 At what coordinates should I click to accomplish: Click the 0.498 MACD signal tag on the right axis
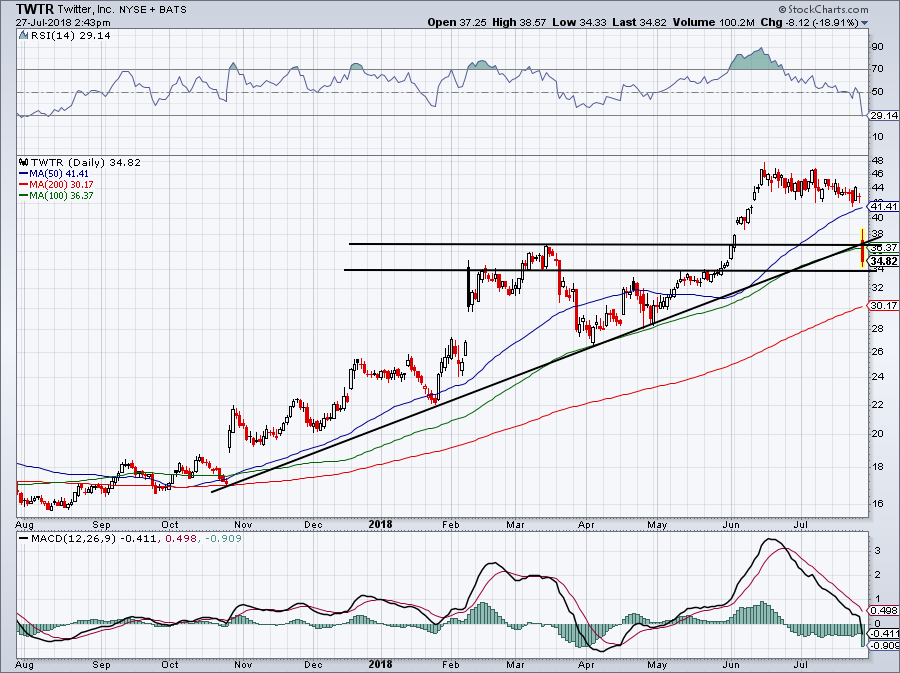pyautogui.click(x=884, y=611)
